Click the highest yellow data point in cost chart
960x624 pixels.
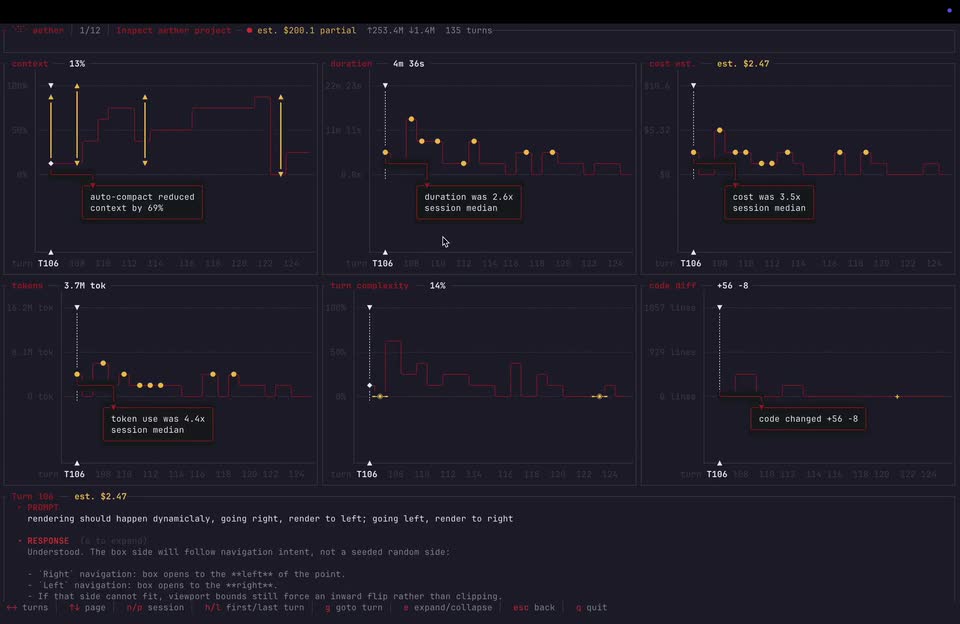coord(719,130)
